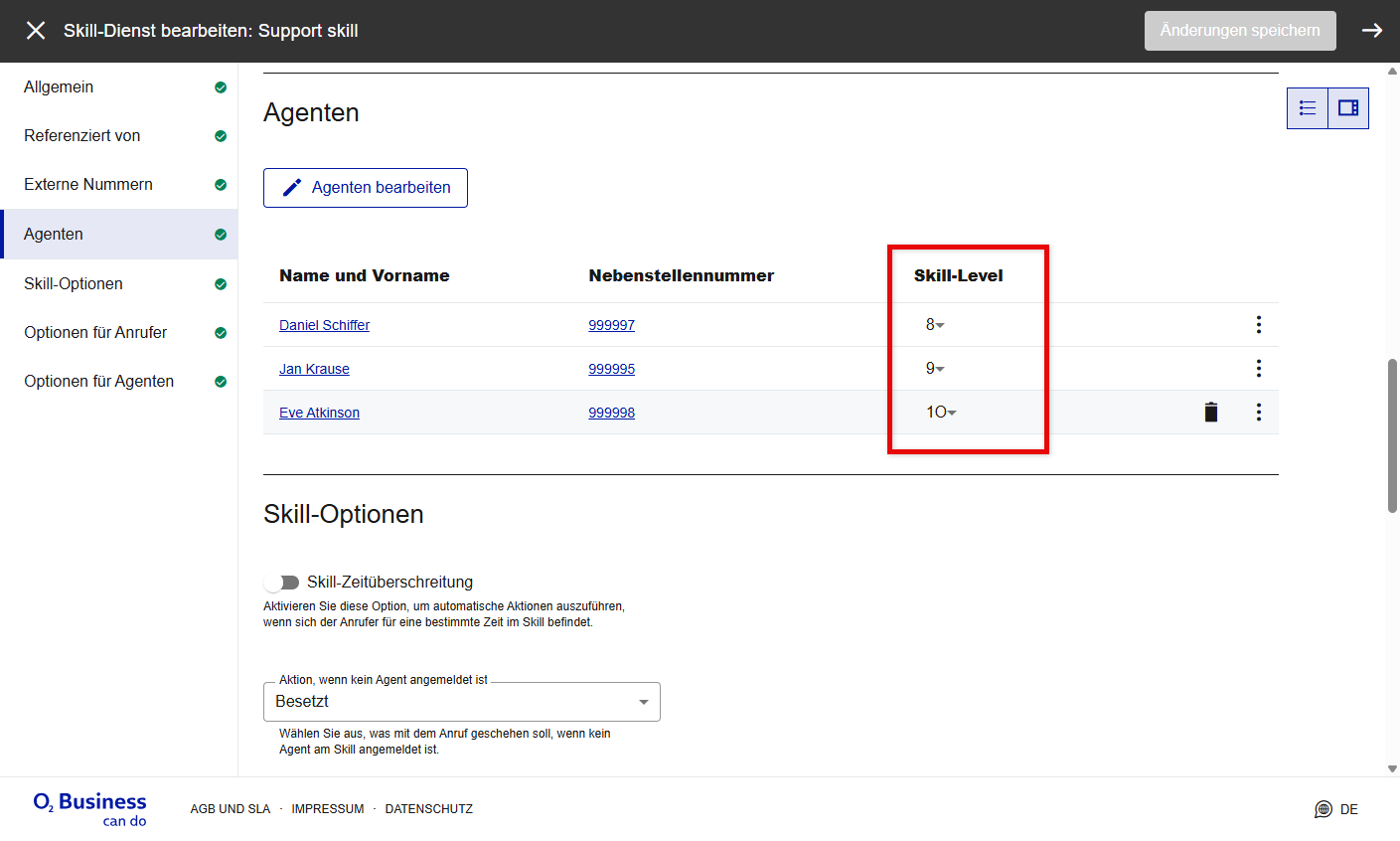The image size is (1400, 841).
Task: Open the three-dot menu for Eve Atkinson
Action: click(1258, 413)
